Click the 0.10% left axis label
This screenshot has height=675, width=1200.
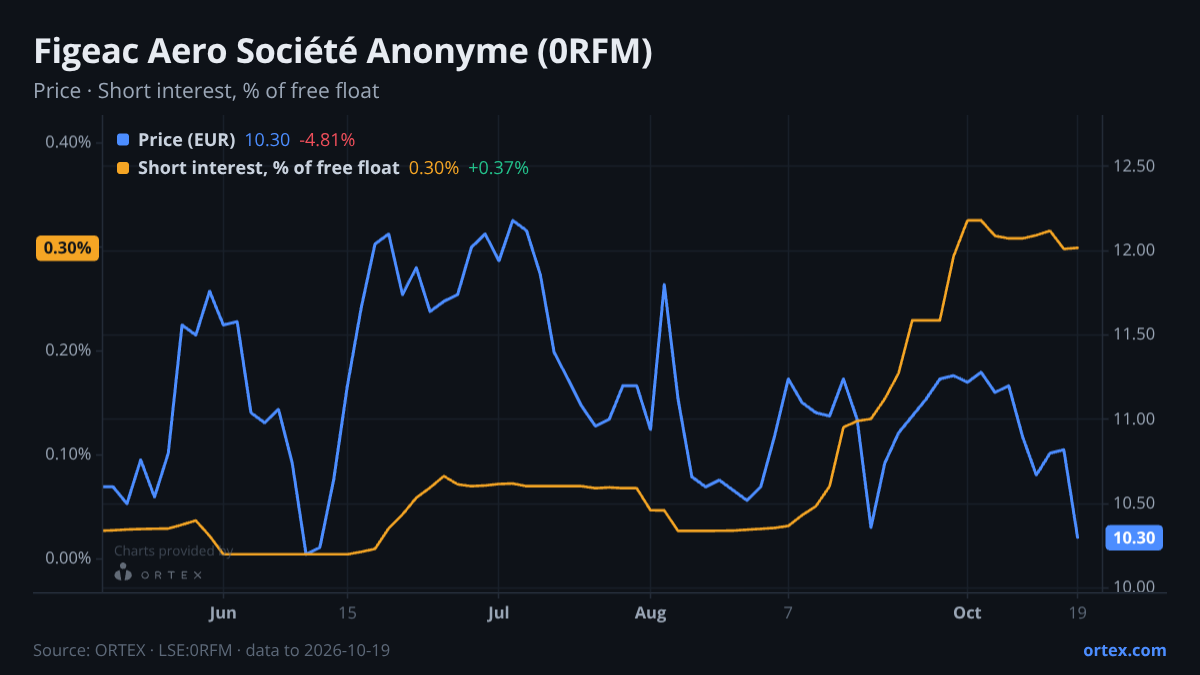point(68,454)
